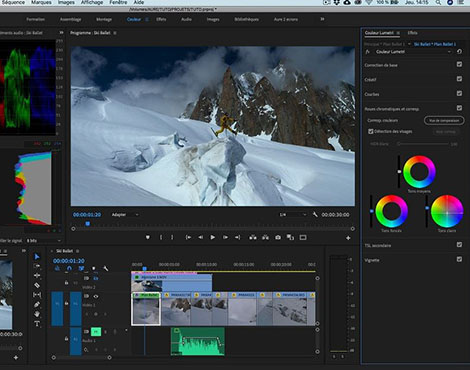Open the Program: Ski Ballet panel menu
This screenshot has width=470, height=370.
(x=115, y=33)
